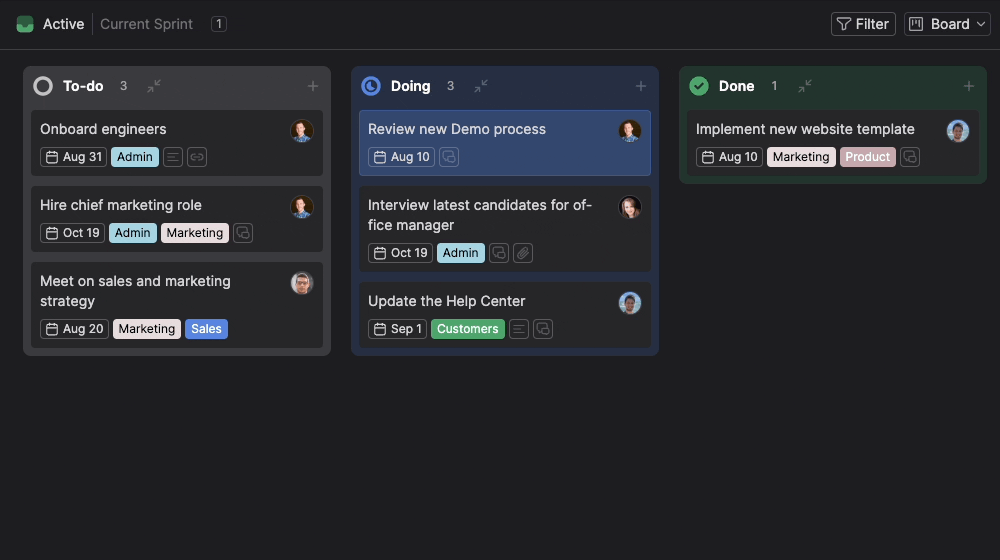Click comments icon on Review new Demo process
Viewport: 1000px width, 560px height.
click(449, 157)
